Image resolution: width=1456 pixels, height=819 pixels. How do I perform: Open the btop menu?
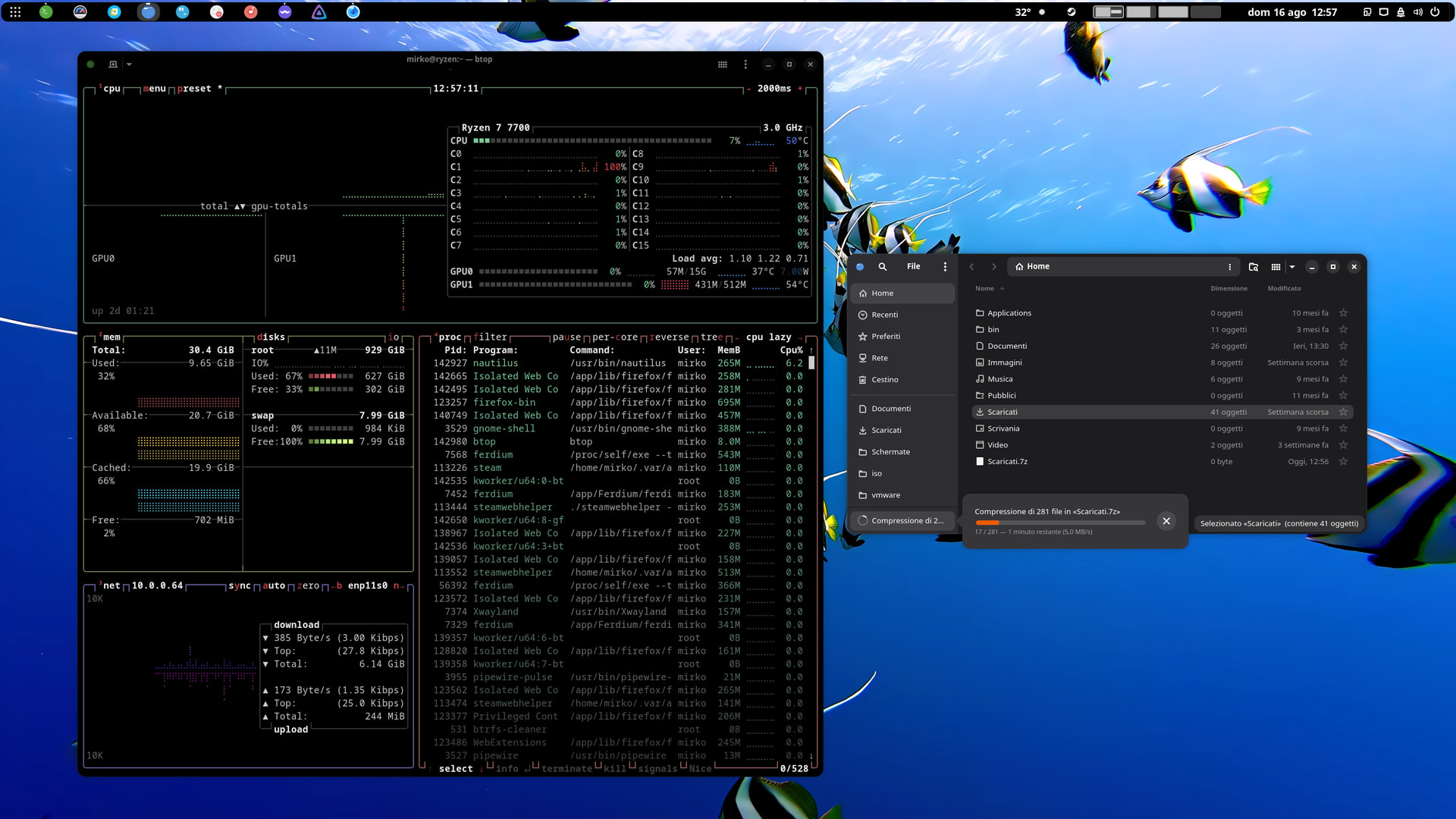[x=155, y=89]
